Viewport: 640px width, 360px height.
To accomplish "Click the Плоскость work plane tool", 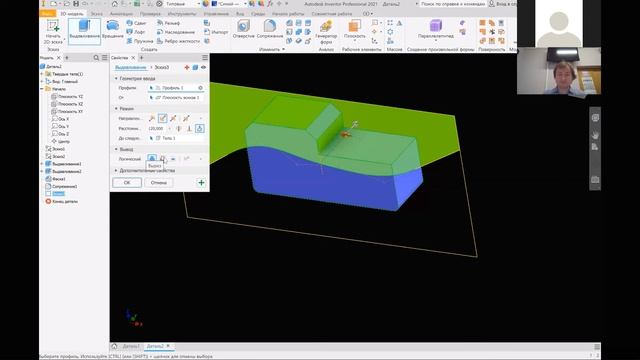I will (x=354, y=30).
